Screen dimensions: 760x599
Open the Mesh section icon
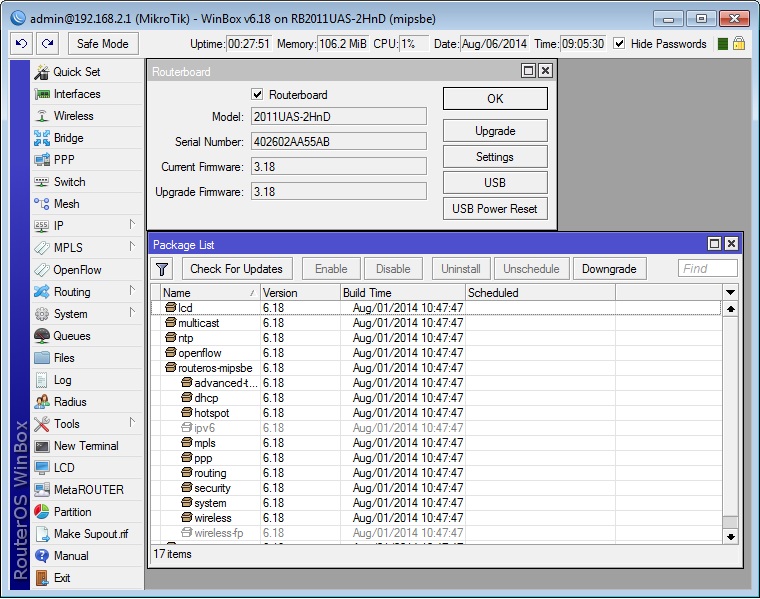42,204
